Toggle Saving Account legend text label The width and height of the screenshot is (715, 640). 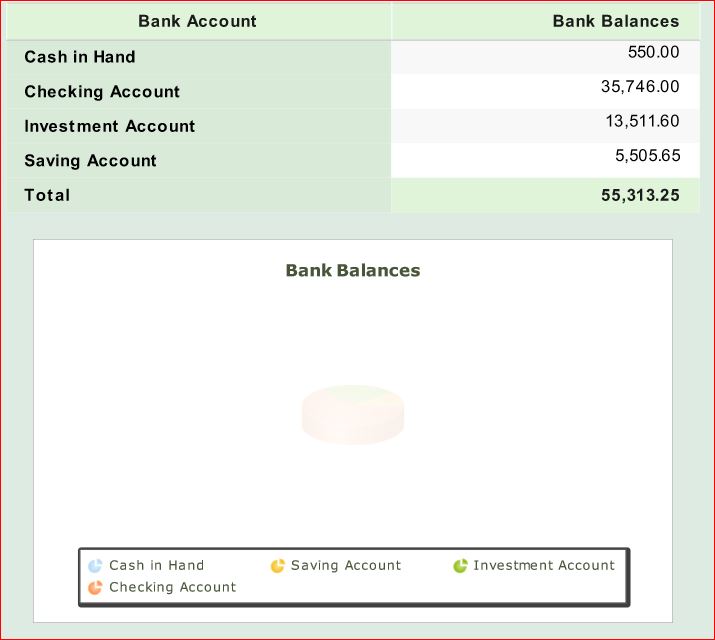coord(345,566)
